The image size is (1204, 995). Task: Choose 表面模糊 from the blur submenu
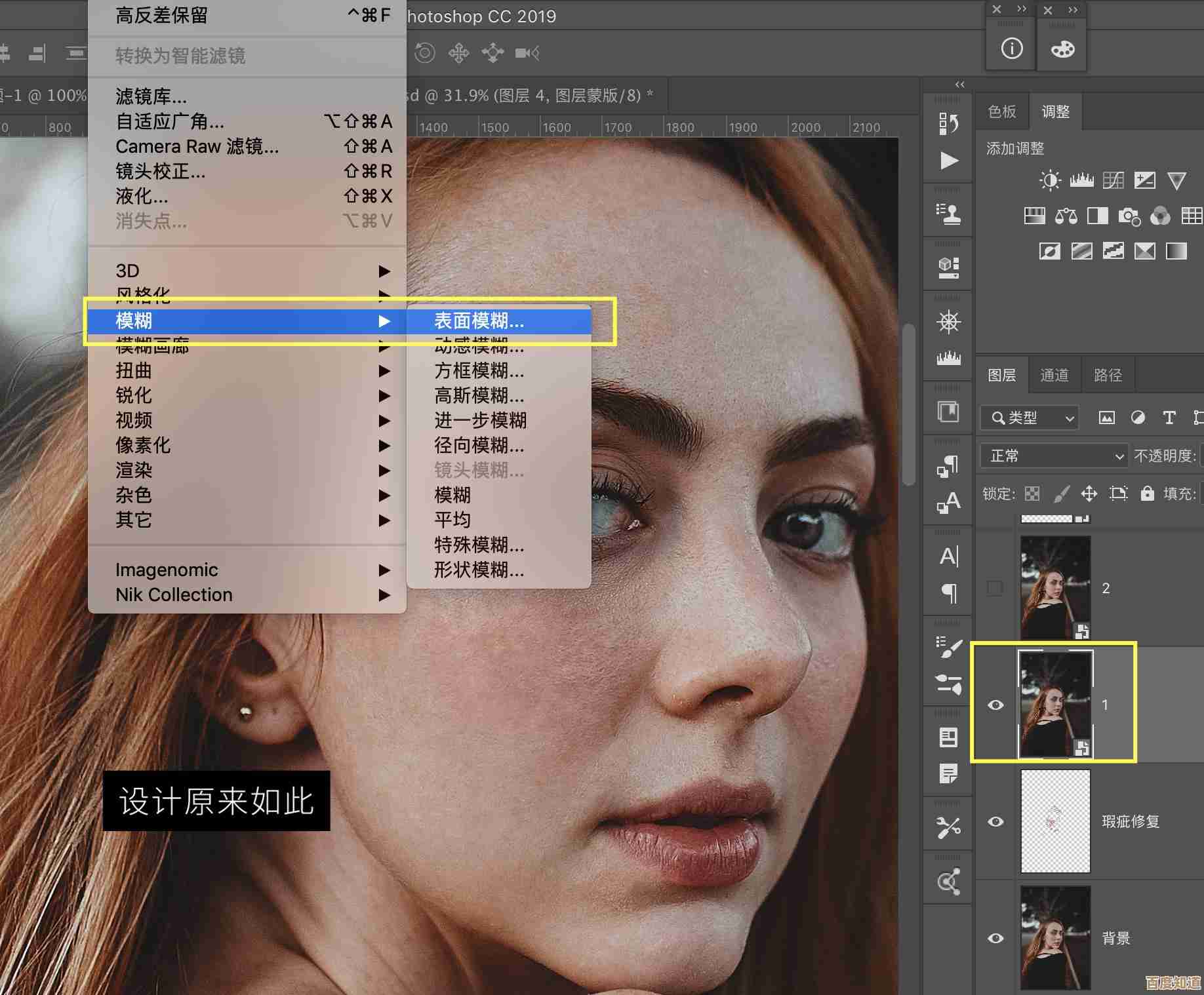(479, 321)
